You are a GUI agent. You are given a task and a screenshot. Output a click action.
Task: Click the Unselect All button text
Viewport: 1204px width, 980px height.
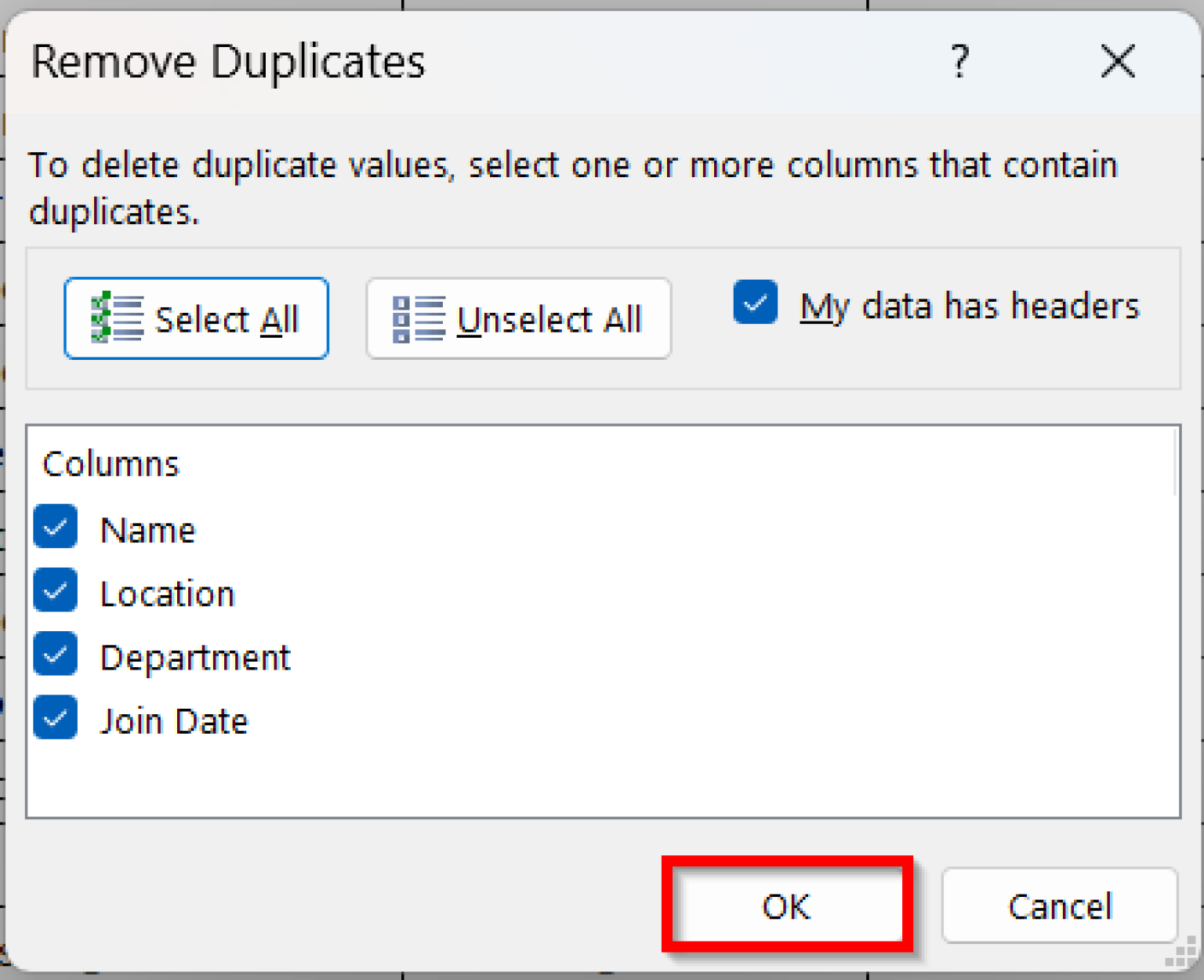549,320
